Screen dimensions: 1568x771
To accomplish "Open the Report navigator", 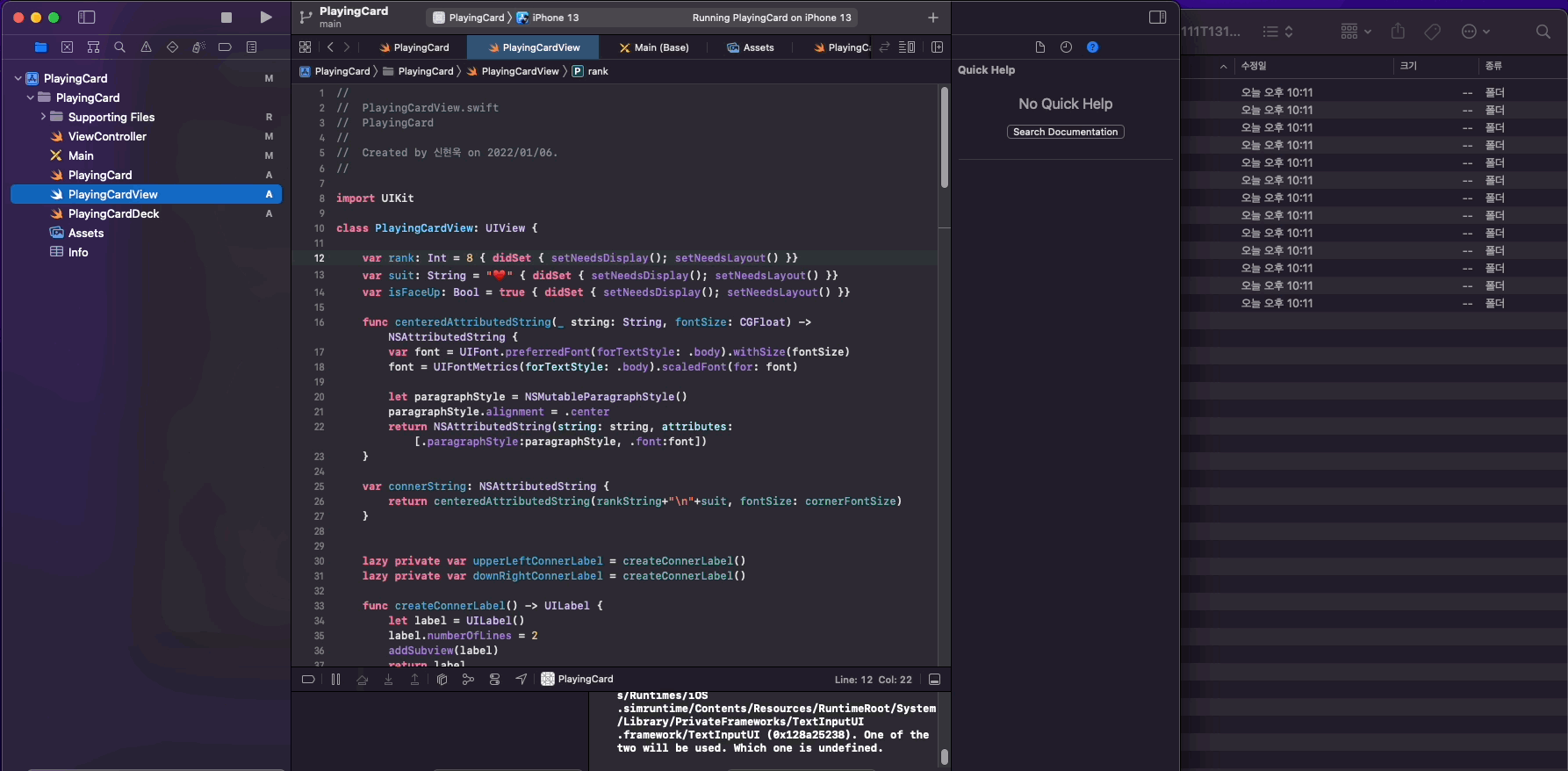I will 252,47.
